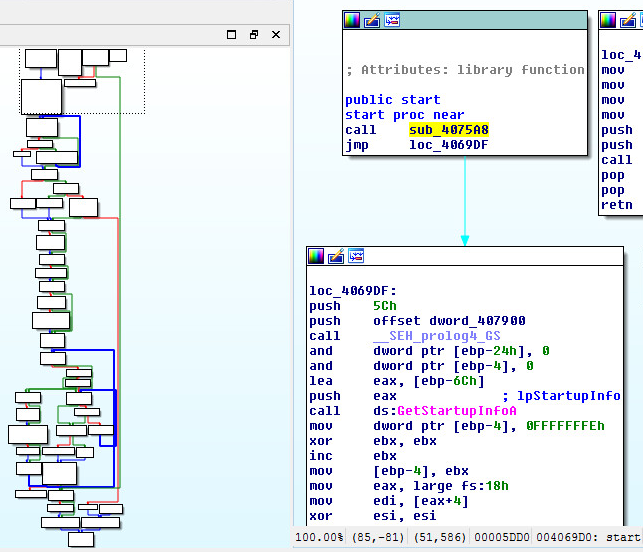Screen dimensions: 643x552
Task: Click the color icon on the rightmost node
Action: tap(607, 20)
